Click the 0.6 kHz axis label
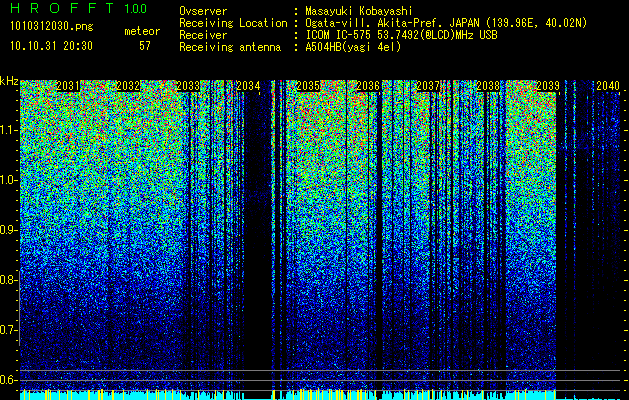The image size is (629, 400). [7, 380]
